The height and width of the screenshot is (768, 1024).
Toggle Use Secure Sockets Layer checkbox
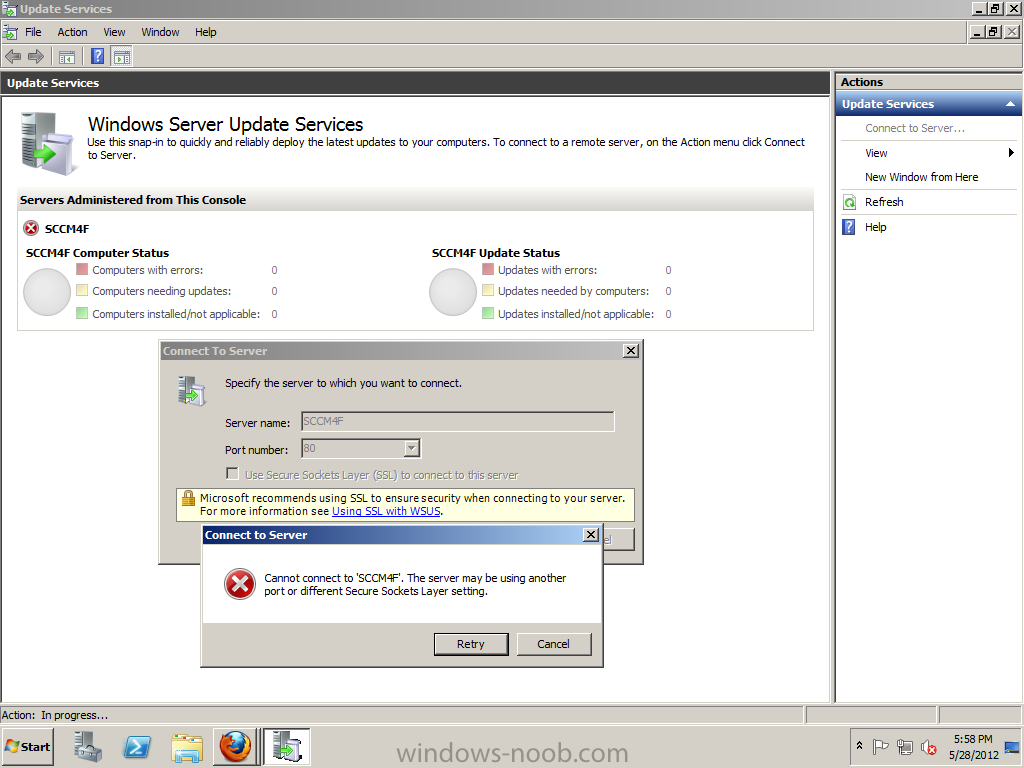[232, 473]
